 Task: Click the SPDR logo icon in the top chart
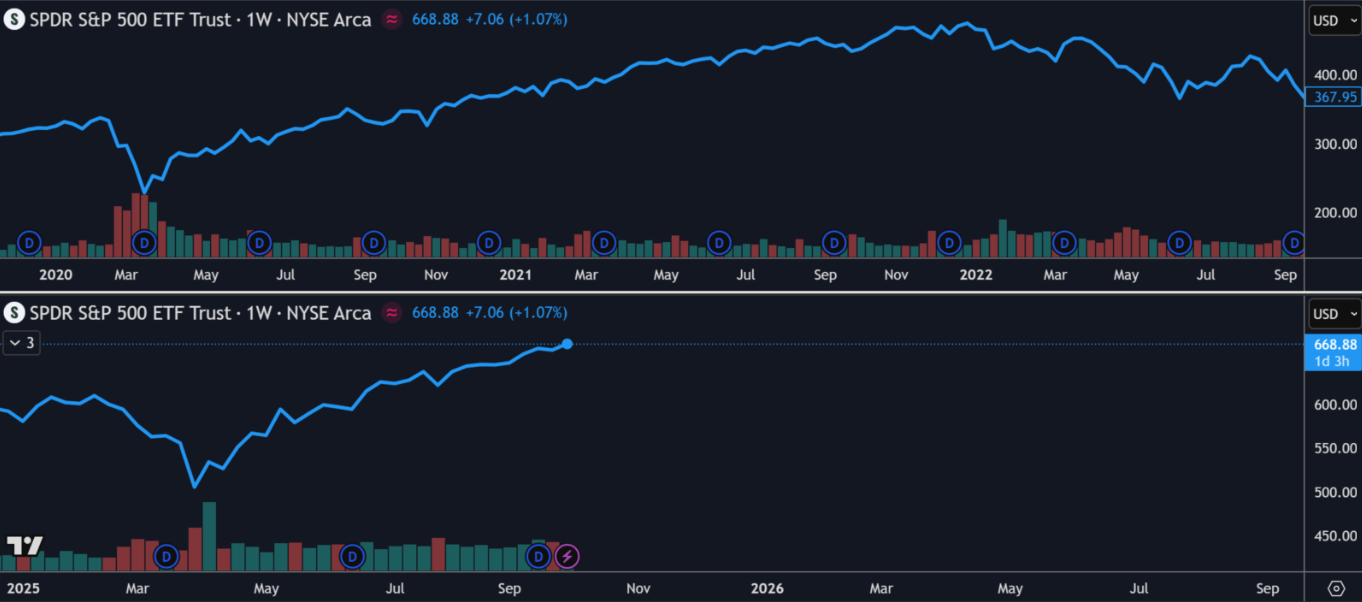coord(14,20)
